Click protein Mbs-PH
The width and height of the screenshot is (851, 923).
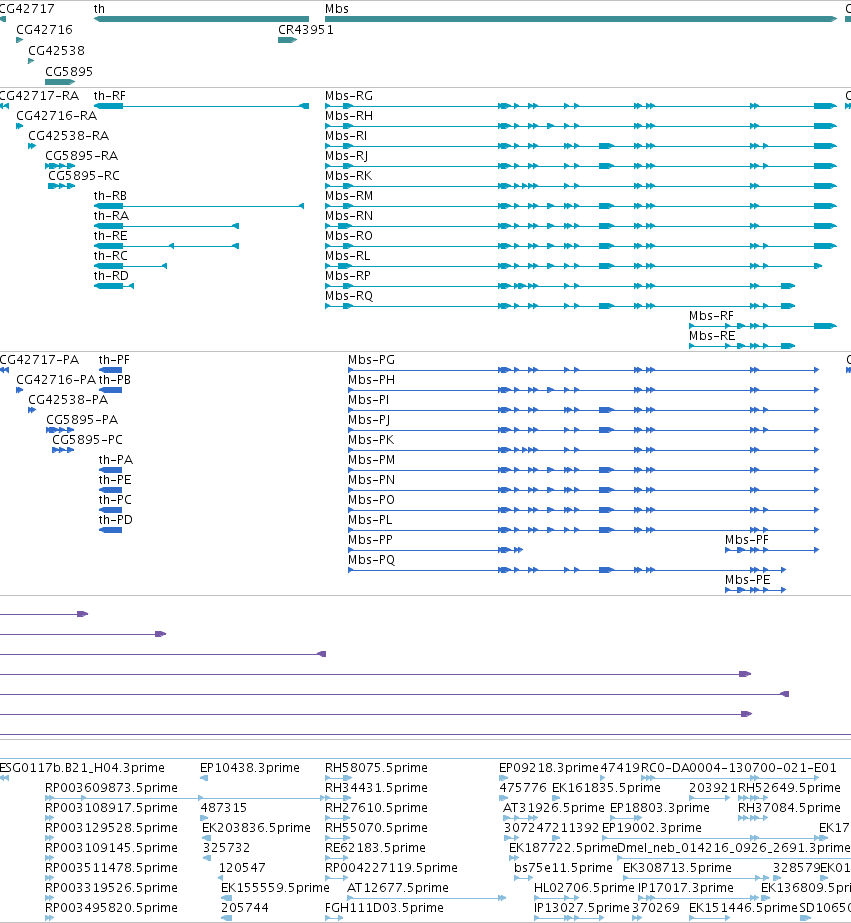click(583, 390)
